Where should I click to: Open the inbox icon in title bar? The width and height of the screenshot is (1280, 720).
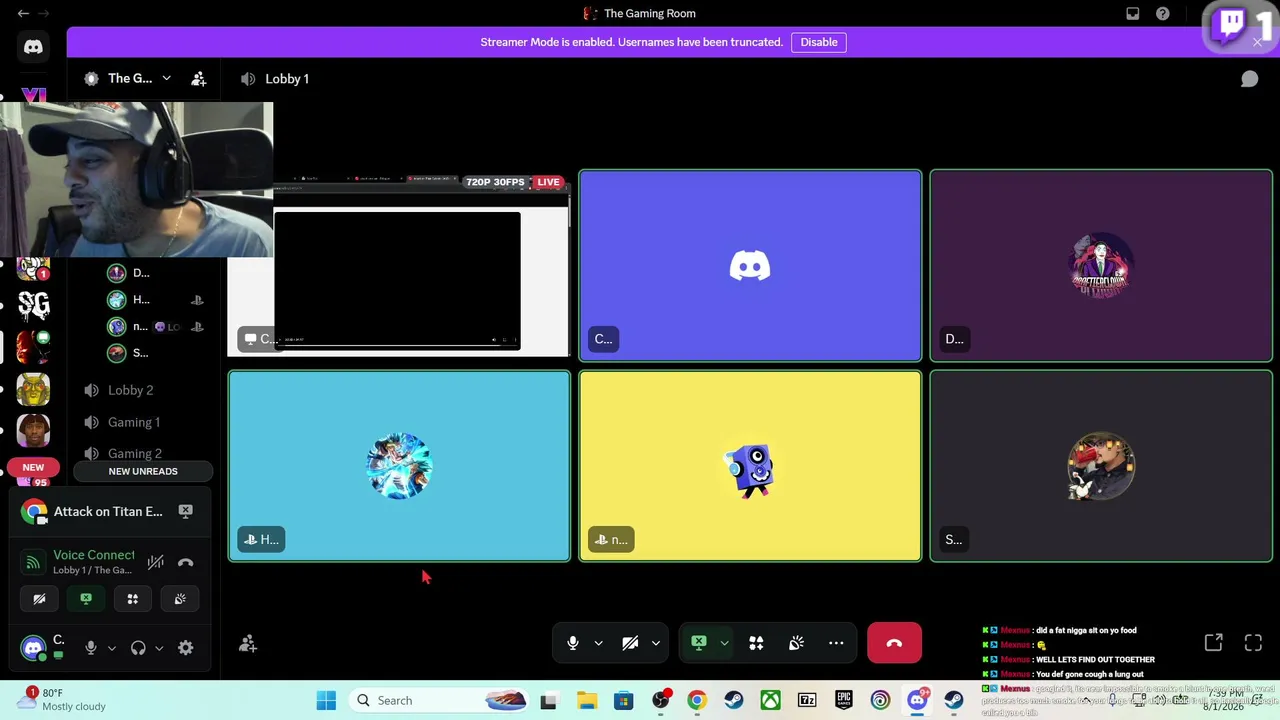coord(1133,13)
